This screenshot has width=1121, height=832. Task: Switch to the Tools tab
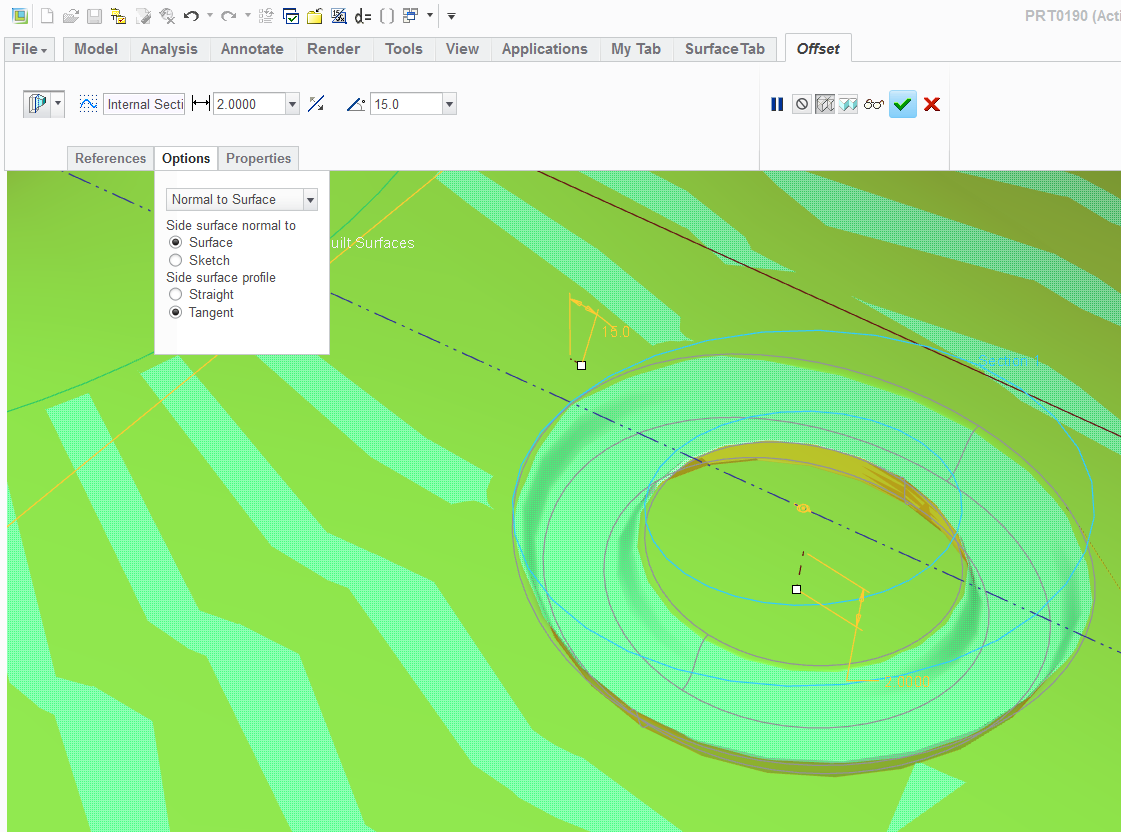coord(403,49)
